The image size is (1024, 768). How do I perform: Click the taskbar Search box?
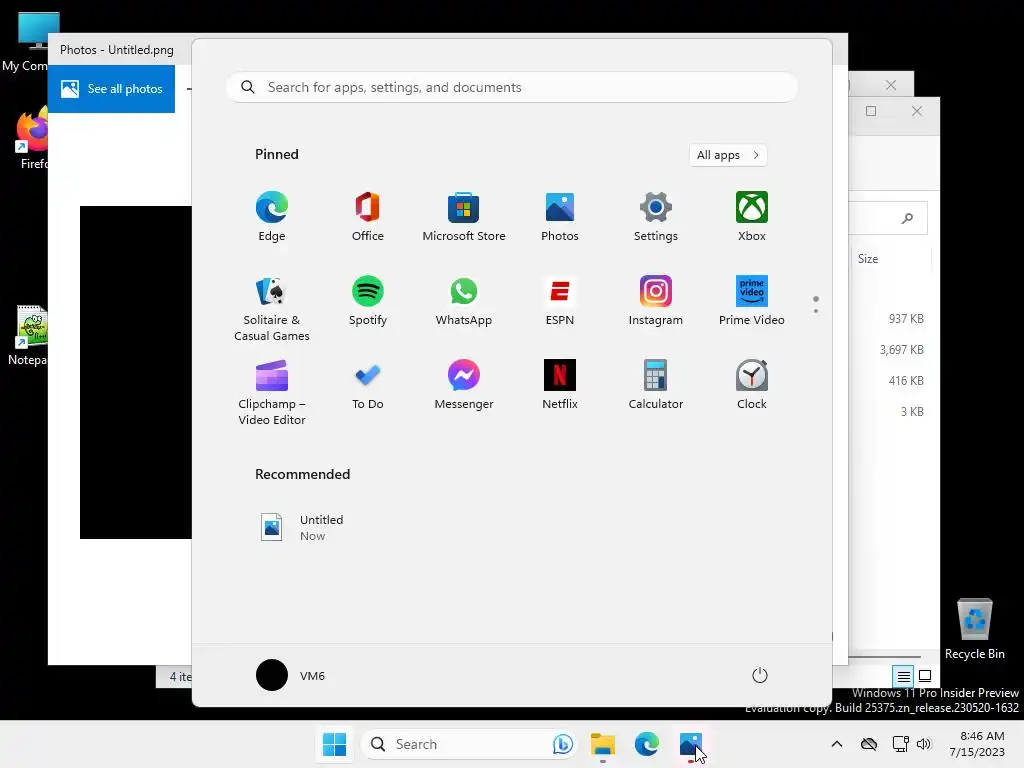tap(469, 744)
